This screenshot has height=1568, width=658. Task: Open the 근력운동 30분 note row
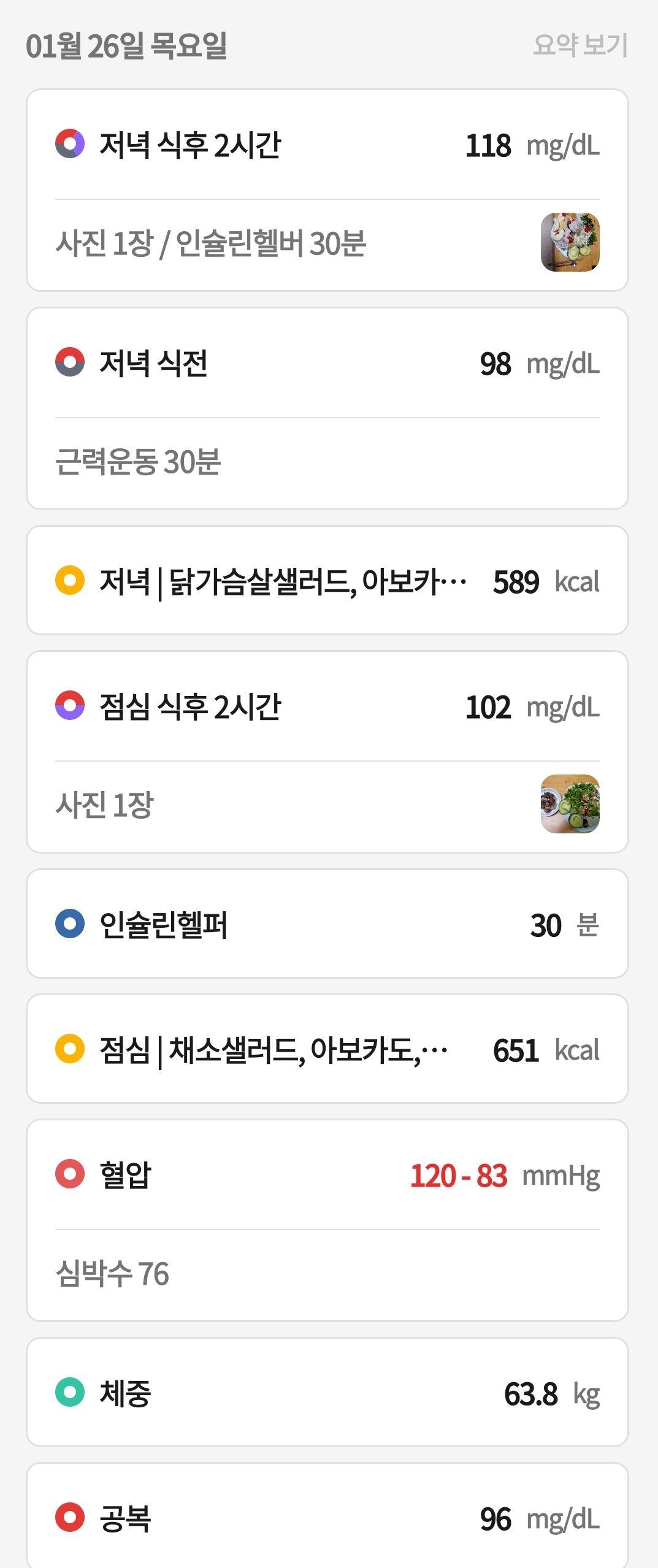click(327, 462)
